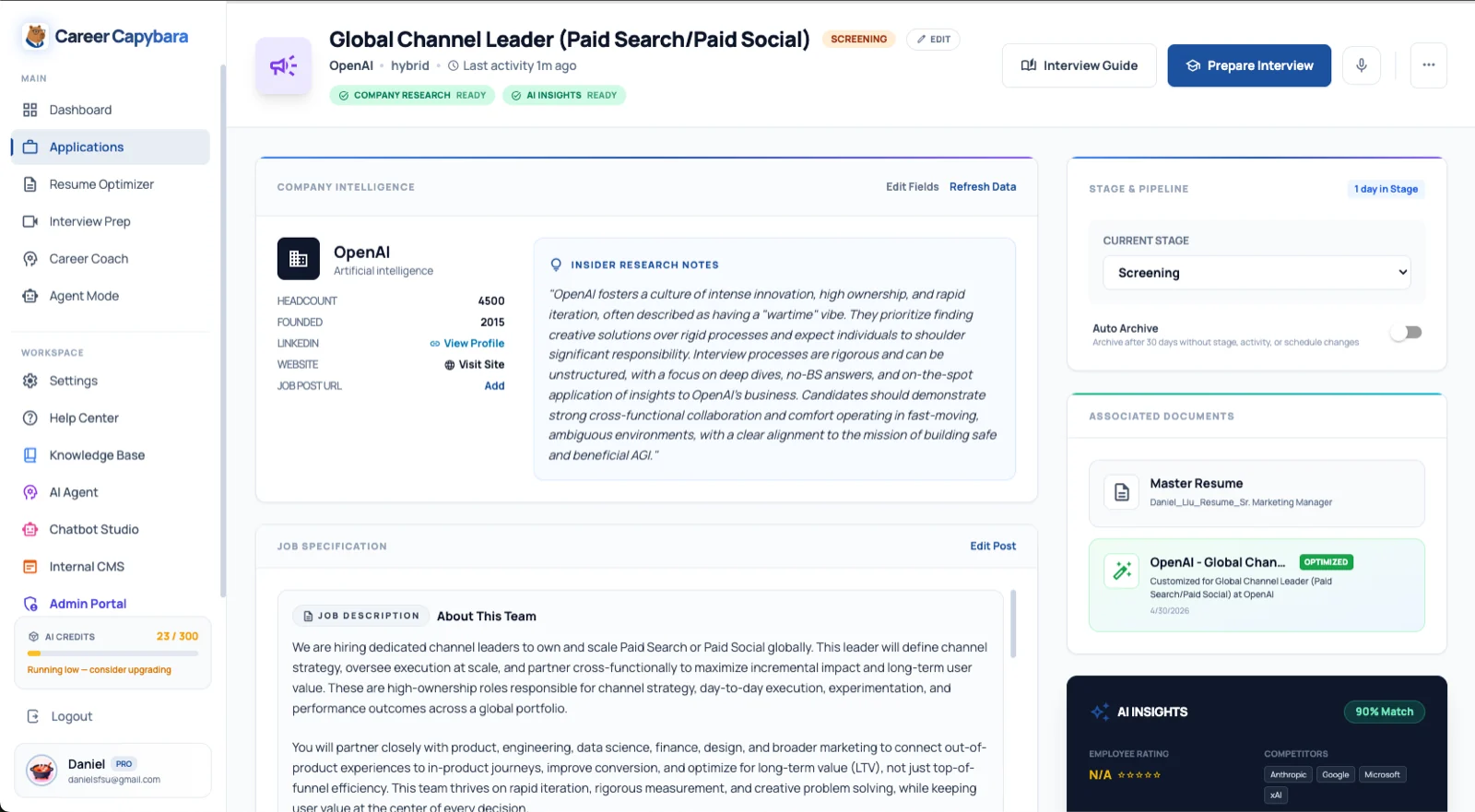1475x812 pixels.
Task: Click the Interview Guide button
Action: pyautogui.click(x=1079, y=65)
